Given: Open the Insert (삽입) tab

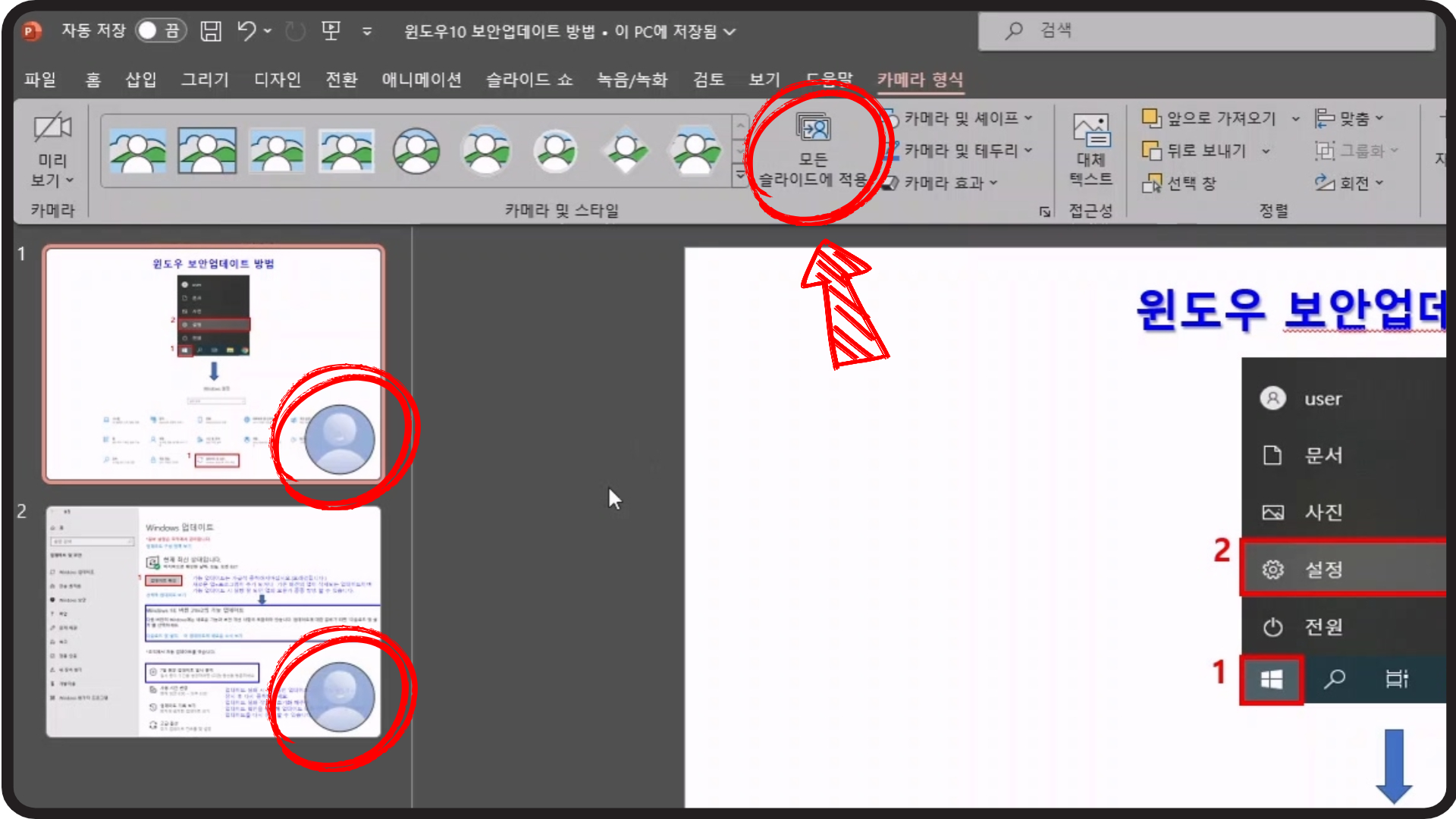Looking at the screenshot, I should pyautogui.click(x=140, y=80).
